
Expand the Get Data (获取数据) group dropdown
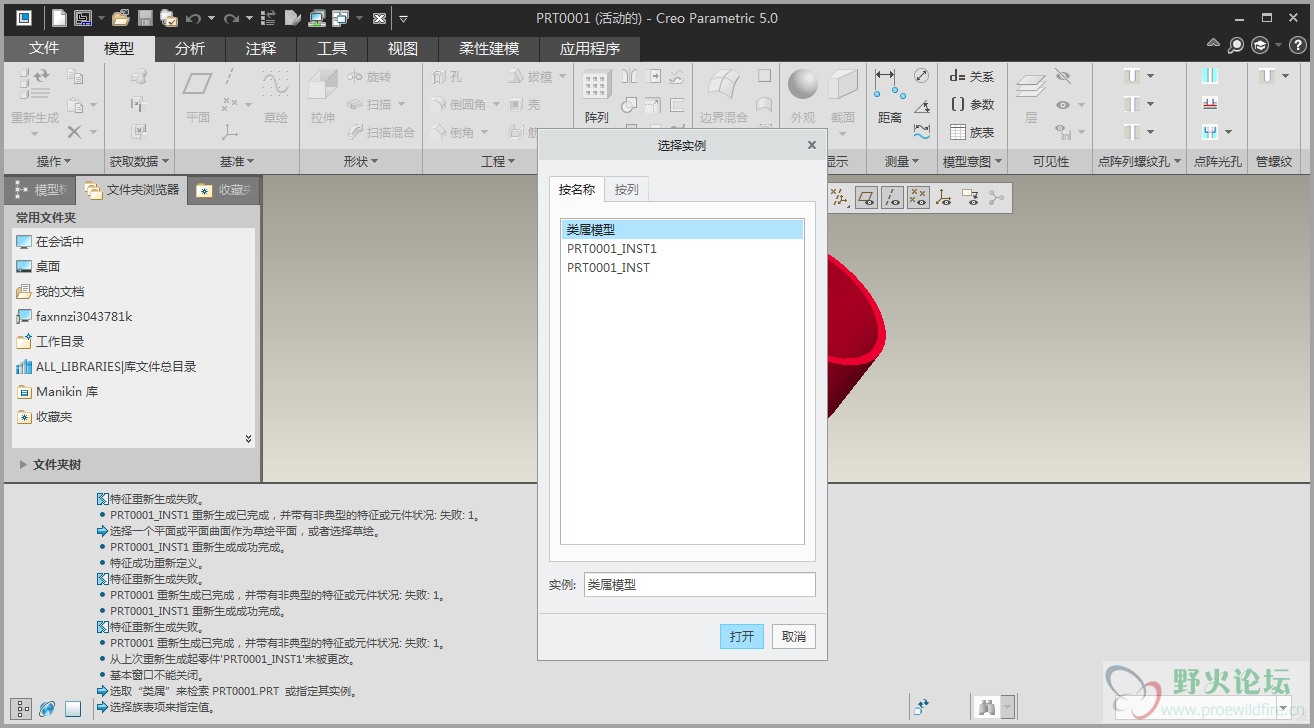point(139,161)
